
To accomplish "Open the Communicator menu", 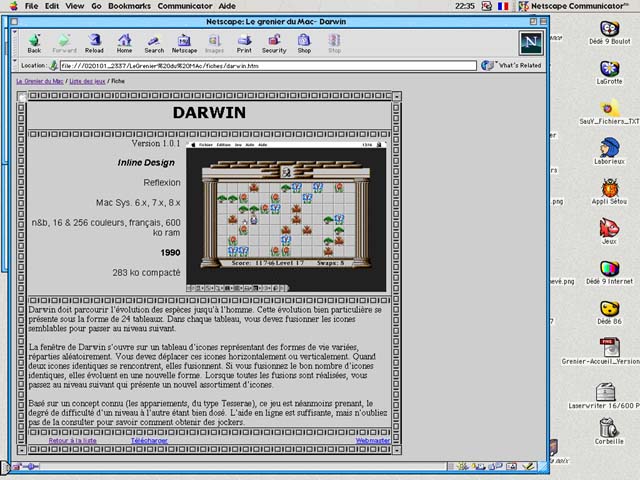I will [x=185, y=6].
